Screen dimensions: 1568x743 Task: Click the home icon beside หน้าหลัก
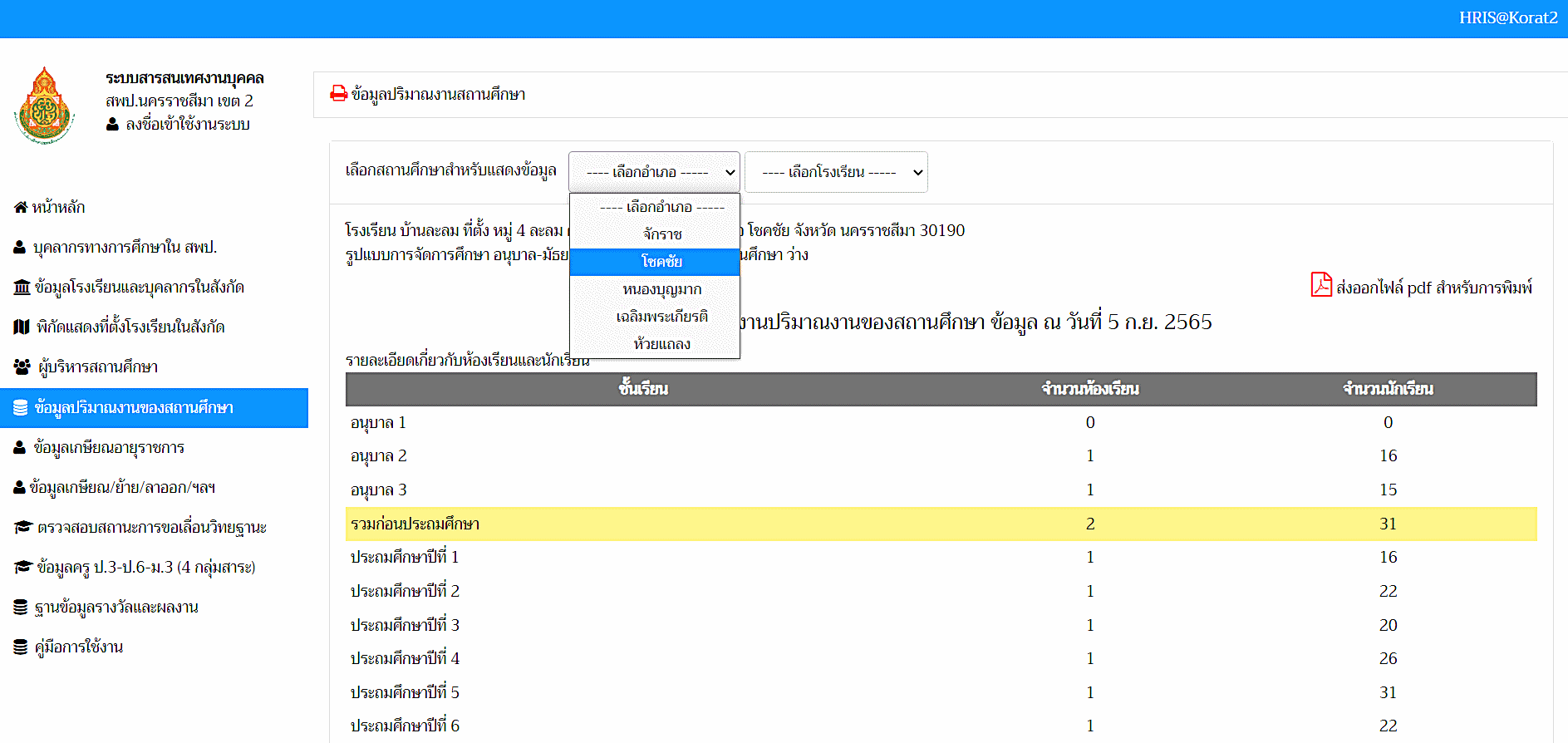(21, 208)
